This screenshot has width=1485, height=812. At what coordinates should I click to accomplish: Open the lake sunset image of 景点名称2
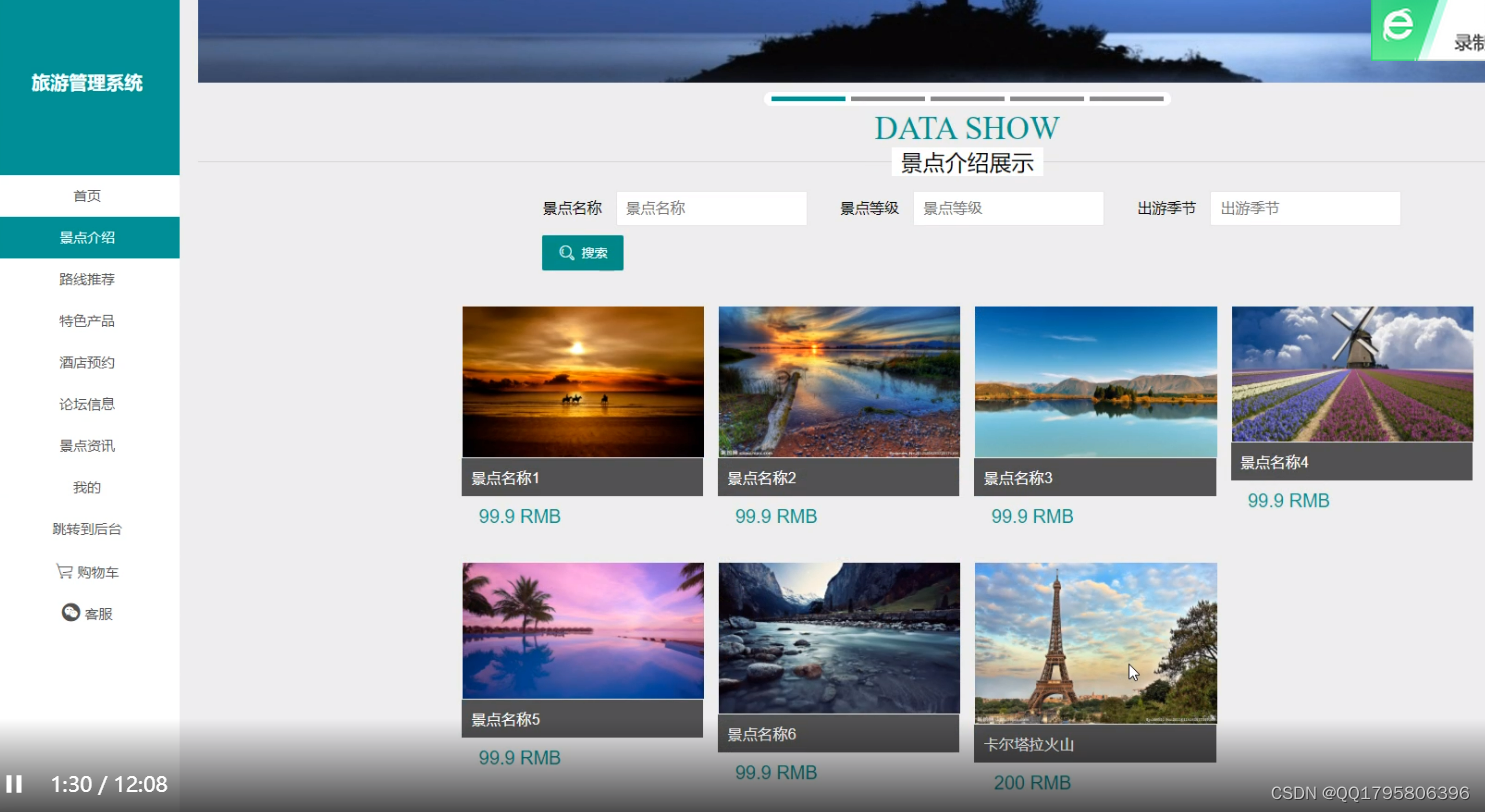tap(839, 382)
